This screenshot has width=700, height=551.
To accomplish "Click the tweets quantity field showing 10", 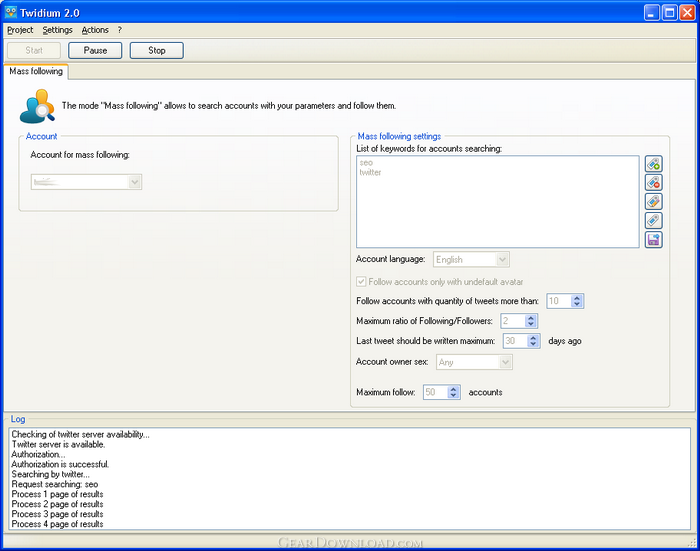I will 559,301.
